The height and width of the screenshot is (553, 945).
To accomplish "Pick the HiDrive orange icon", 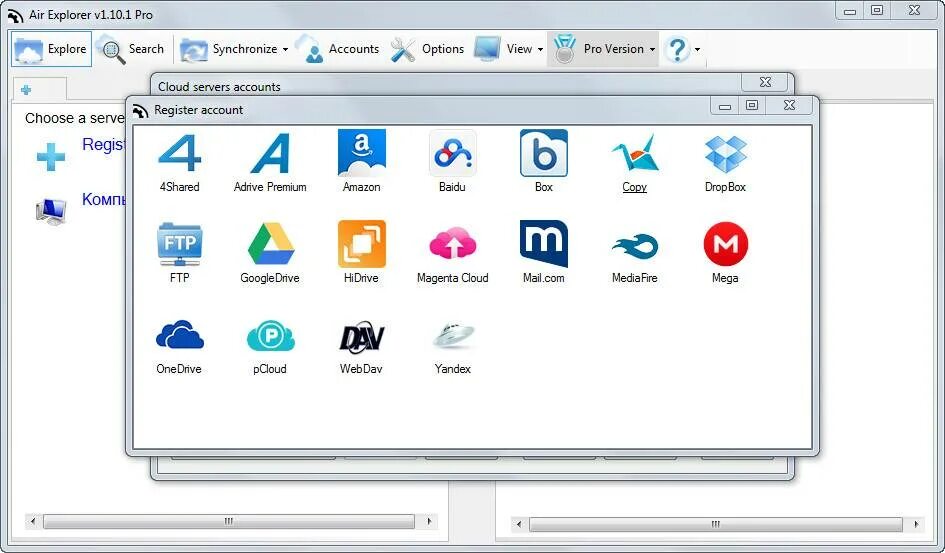I will pyautogui.click(x=362, y=244).
